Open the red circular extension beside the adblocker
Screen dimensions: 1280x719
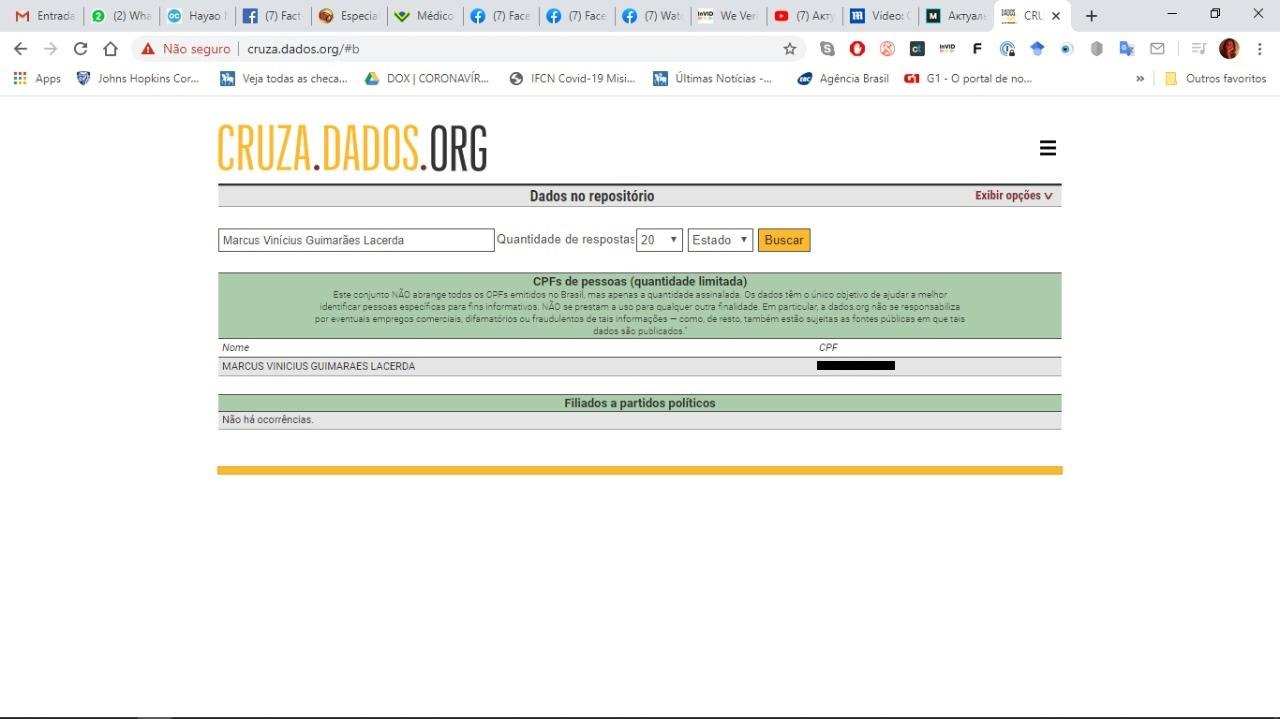coord(887,48)
